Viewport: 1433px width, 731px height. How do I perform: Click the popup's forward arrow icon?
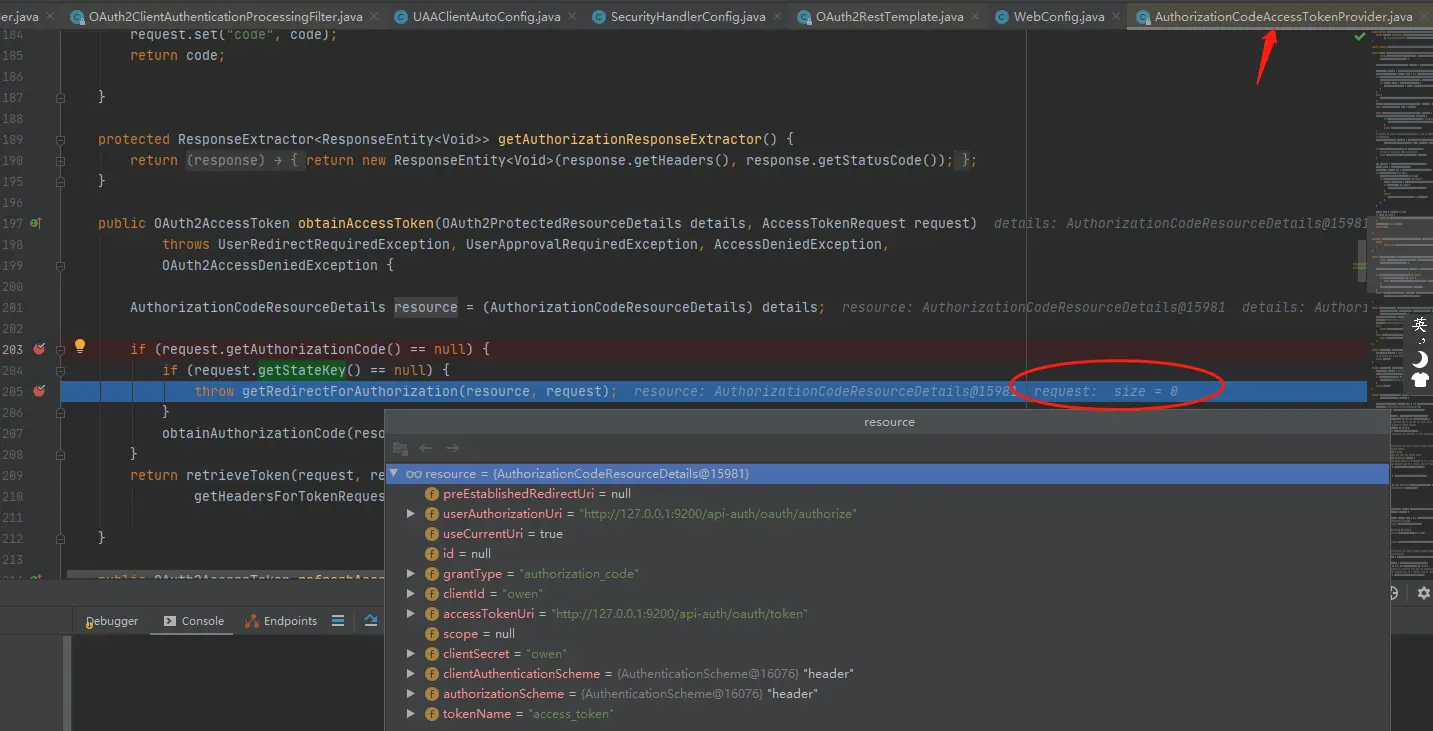click(x=452, y=449)
